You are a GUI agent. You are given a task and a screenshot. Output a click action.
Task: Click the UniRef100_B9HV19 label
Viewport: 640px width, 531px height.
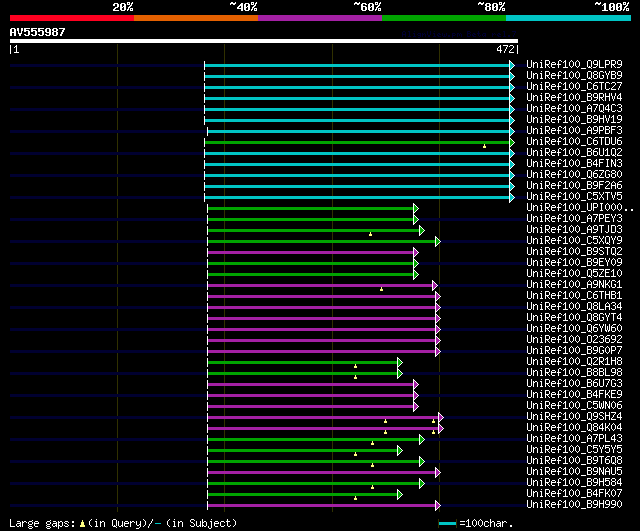pos(574,120)
